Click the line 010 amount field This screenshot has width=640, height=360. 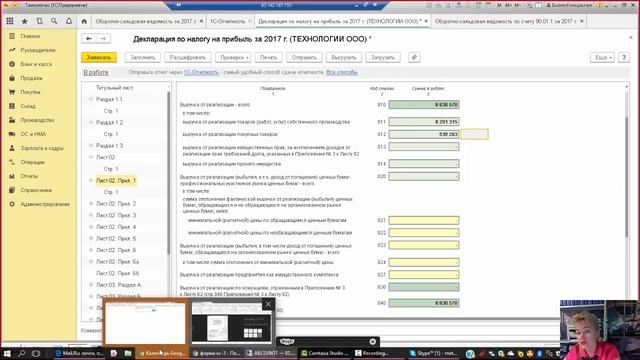424,105
